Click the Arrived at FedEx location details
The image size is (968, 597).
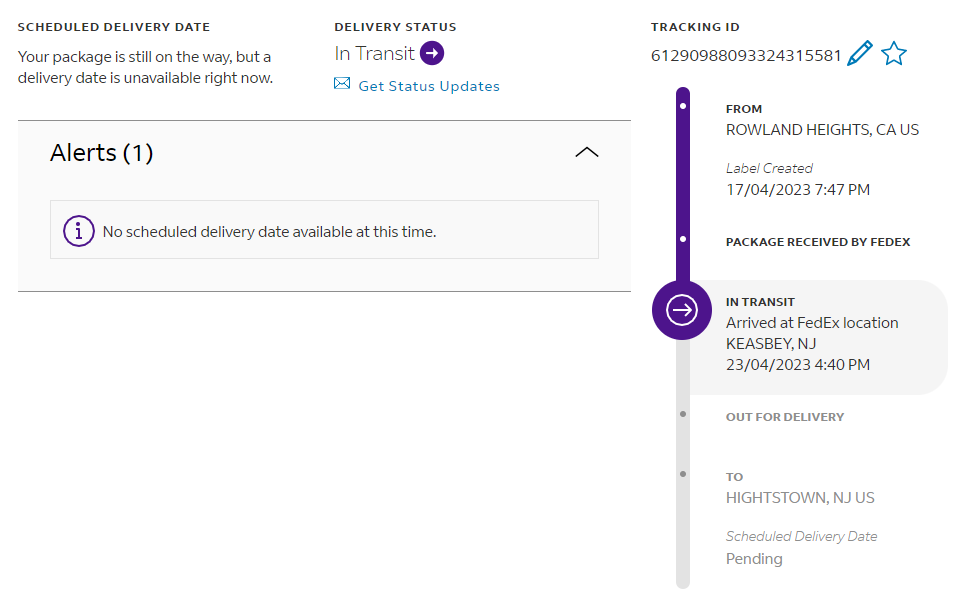(812, 323)
